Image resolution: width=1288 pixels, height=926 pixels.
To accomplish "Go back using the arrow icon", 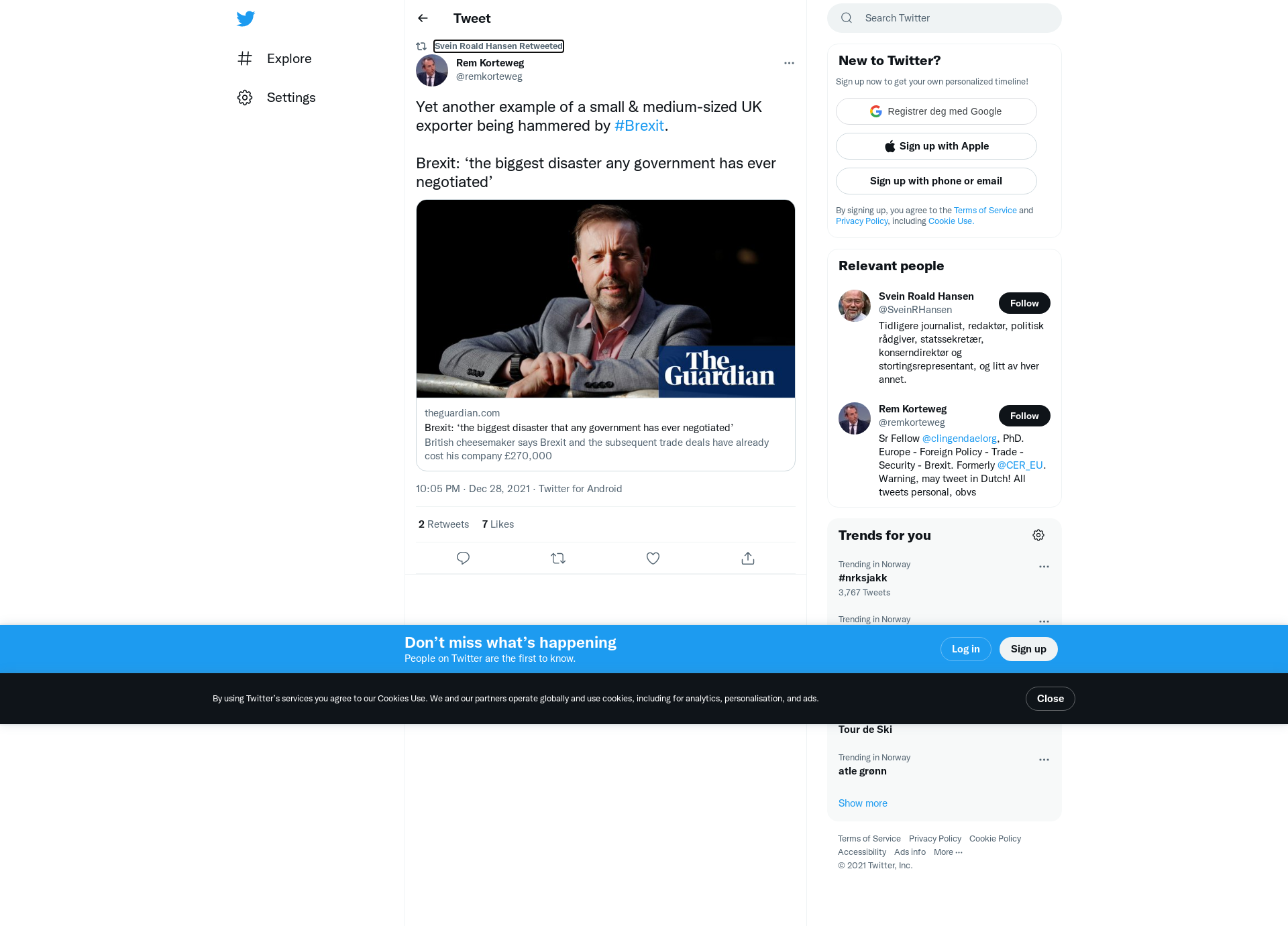I will click(423, 18).
